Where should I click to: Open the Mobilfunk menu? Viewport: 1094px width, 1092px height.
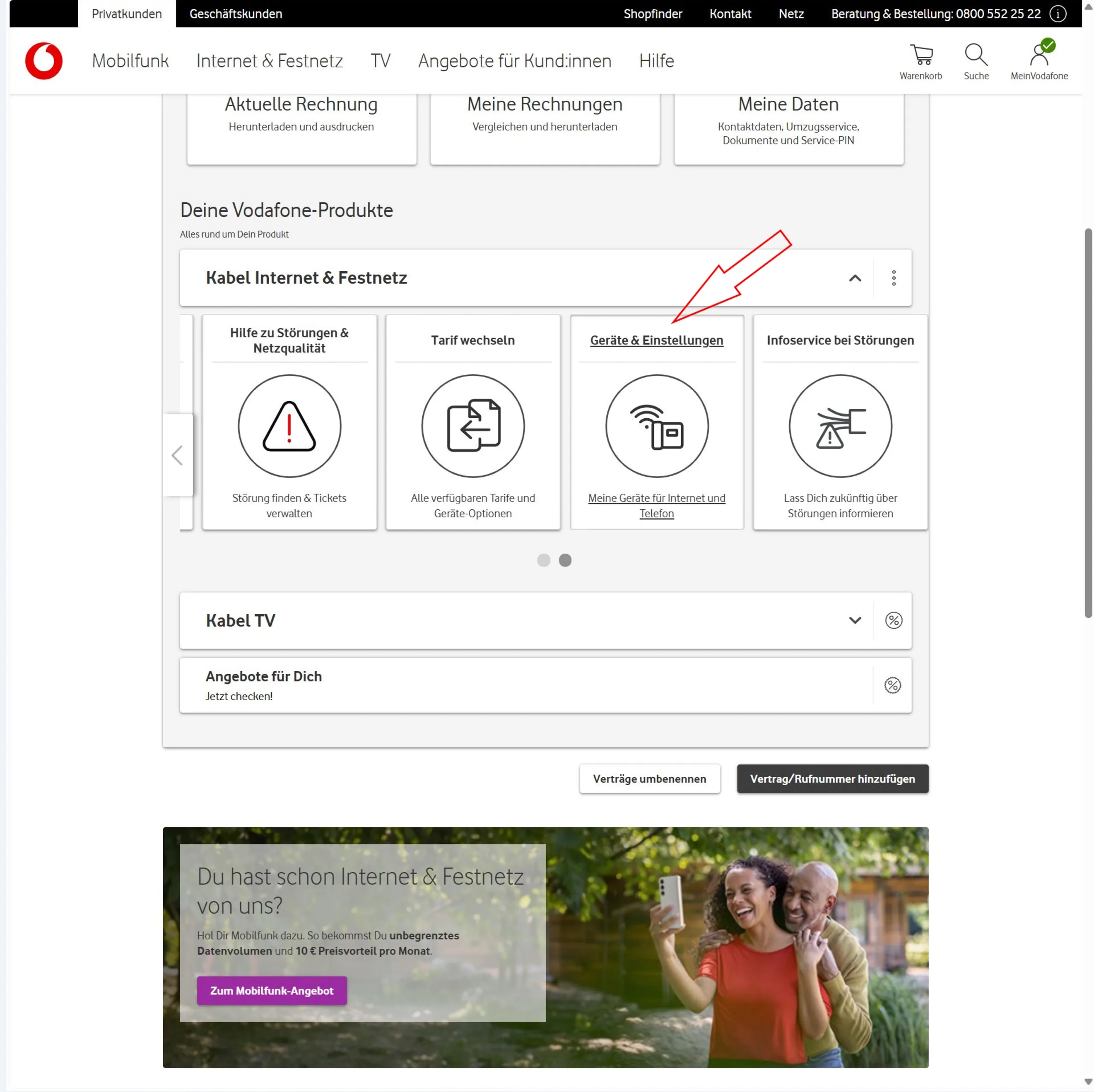(x=130, y=61)
